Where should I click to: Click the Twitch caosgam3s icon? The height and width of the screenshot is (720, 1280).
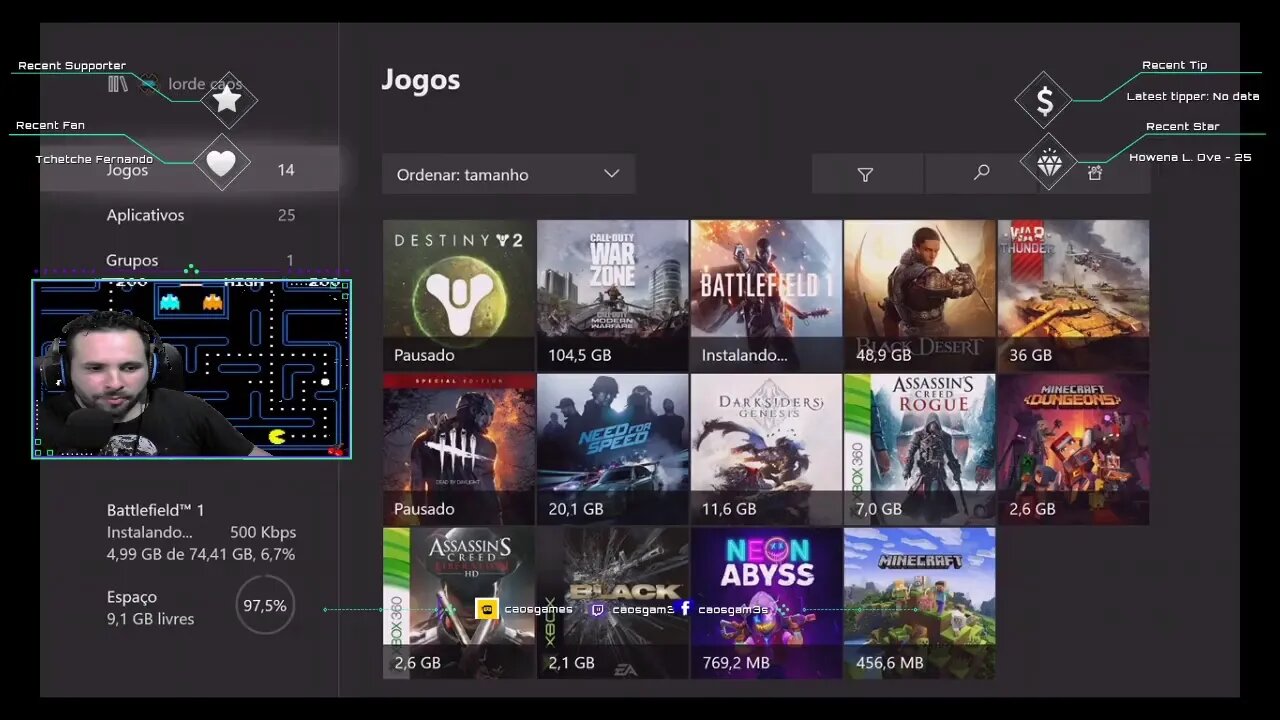pos(597,609)
